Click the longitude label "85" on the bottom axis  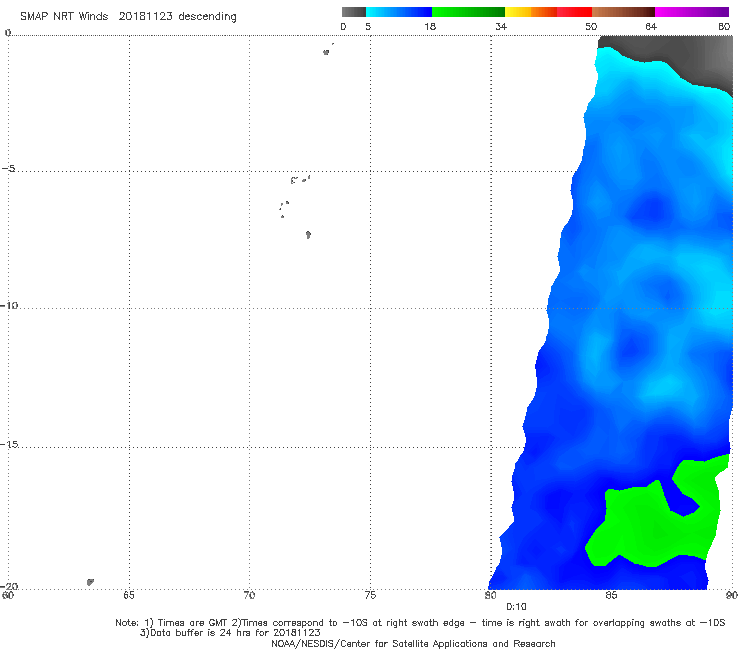tap(611, 595)
